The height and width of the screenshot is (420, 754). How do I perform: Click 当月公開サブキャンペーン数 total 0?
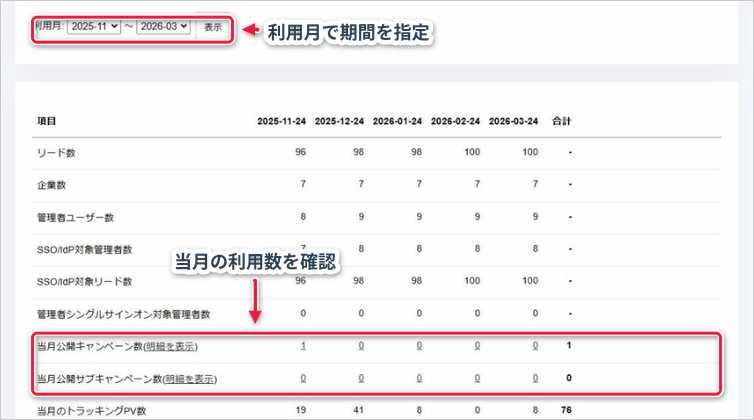[x=568, y=378]
